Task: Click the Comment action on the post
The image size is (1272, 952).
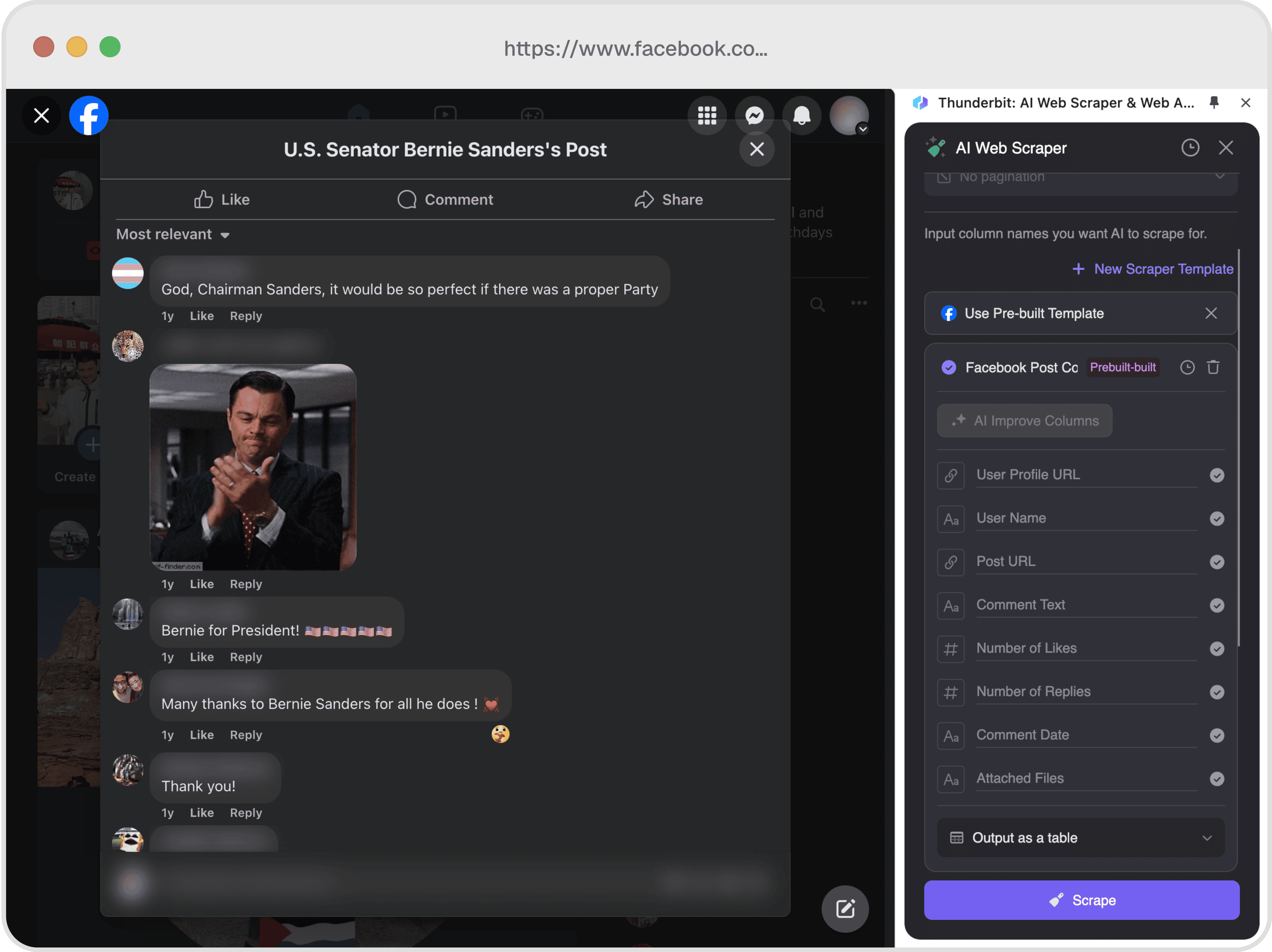Action: pos(445,200)
